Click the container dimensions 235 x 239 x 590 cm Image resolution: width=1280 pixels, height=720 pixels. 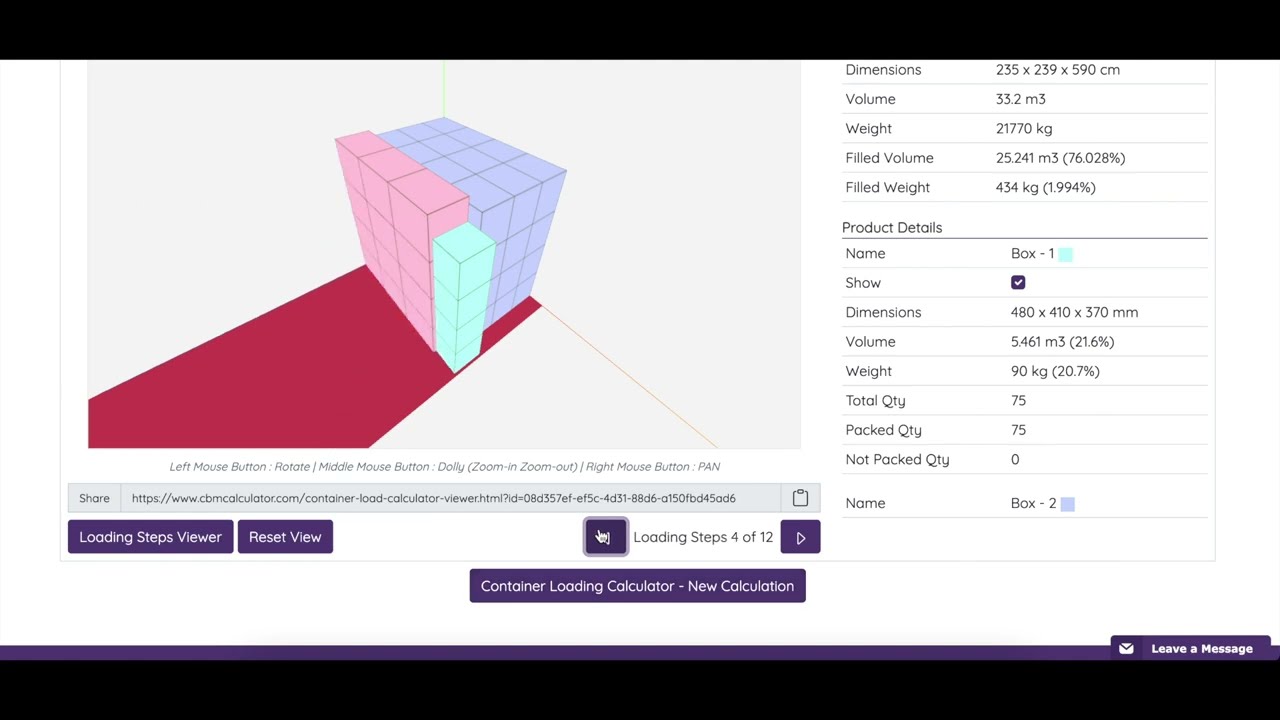pos(1058,70)
